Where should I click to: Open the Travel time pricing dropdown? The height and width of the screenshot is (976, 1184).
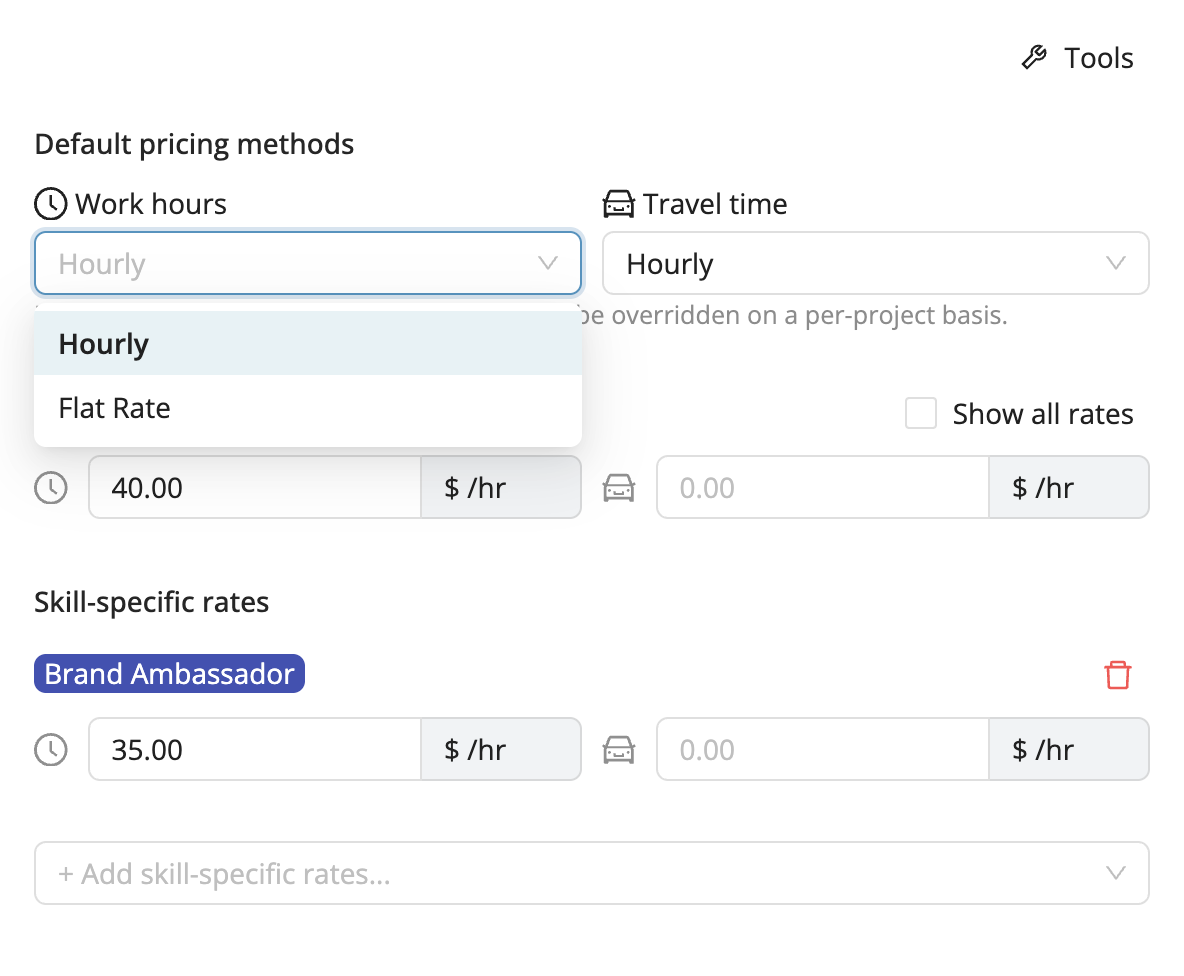pos(876,263)
